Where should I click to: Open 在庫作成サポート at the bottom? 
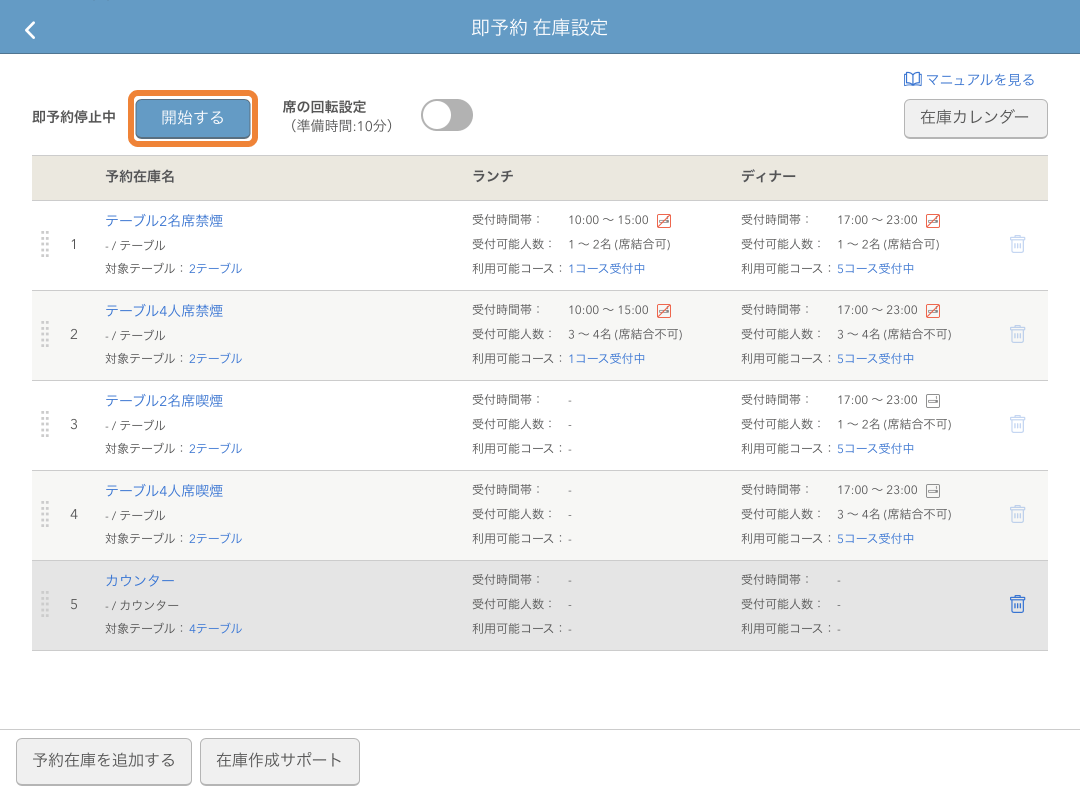pos(279,761)
